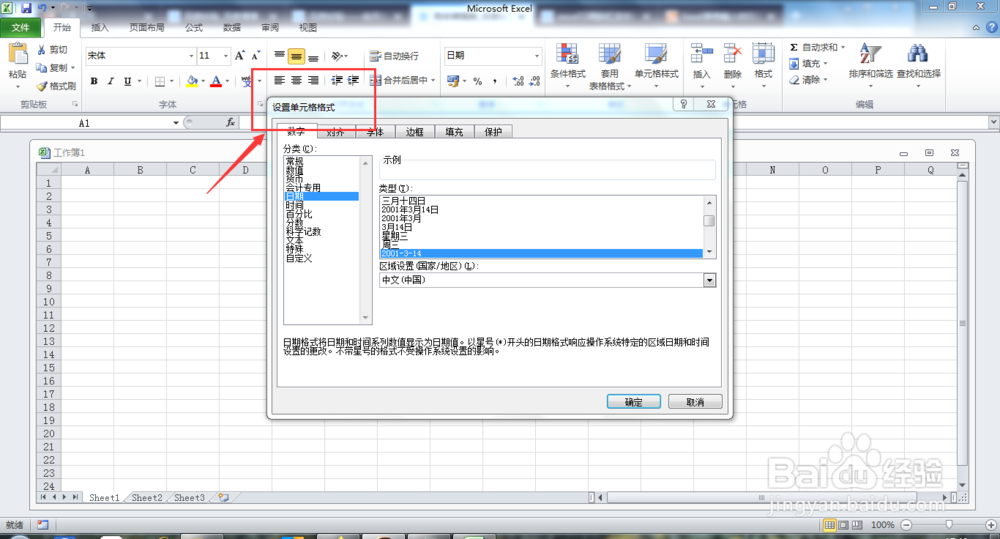This screenshot has height=539, width=1000.
Task: Click the fx Insert Function icon
Action: pyautogui.click(x=230, y=122)
